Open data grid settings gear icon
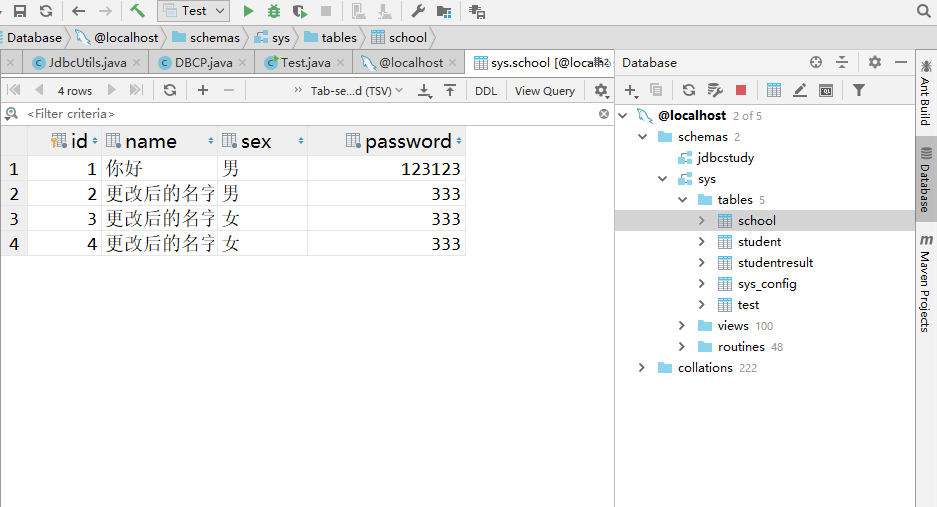Screen dimensions: 937x507 click(601, 90)
